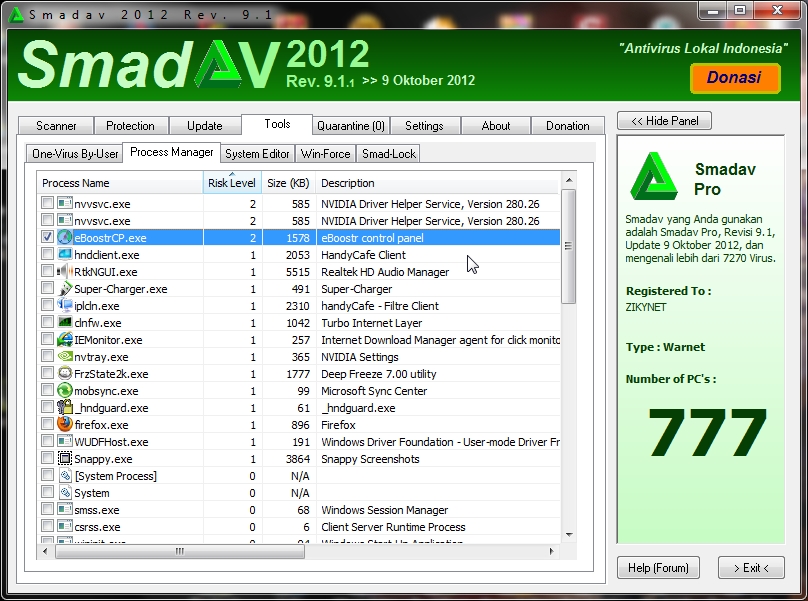This screenshot has width=808, height=601.
Task: Go to the Settings tab
Action: click(424, 126)
